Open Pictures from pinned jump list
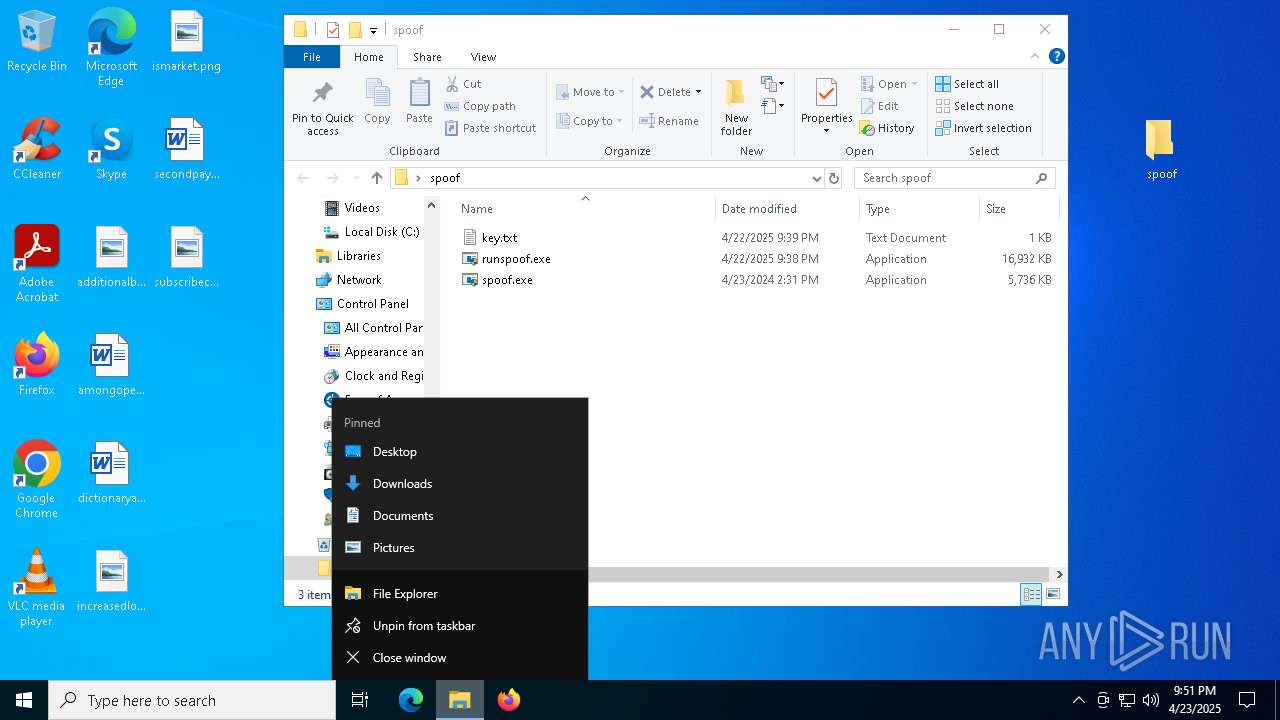The width and height of the screenshot is (1280, 720). click(460, 548)
